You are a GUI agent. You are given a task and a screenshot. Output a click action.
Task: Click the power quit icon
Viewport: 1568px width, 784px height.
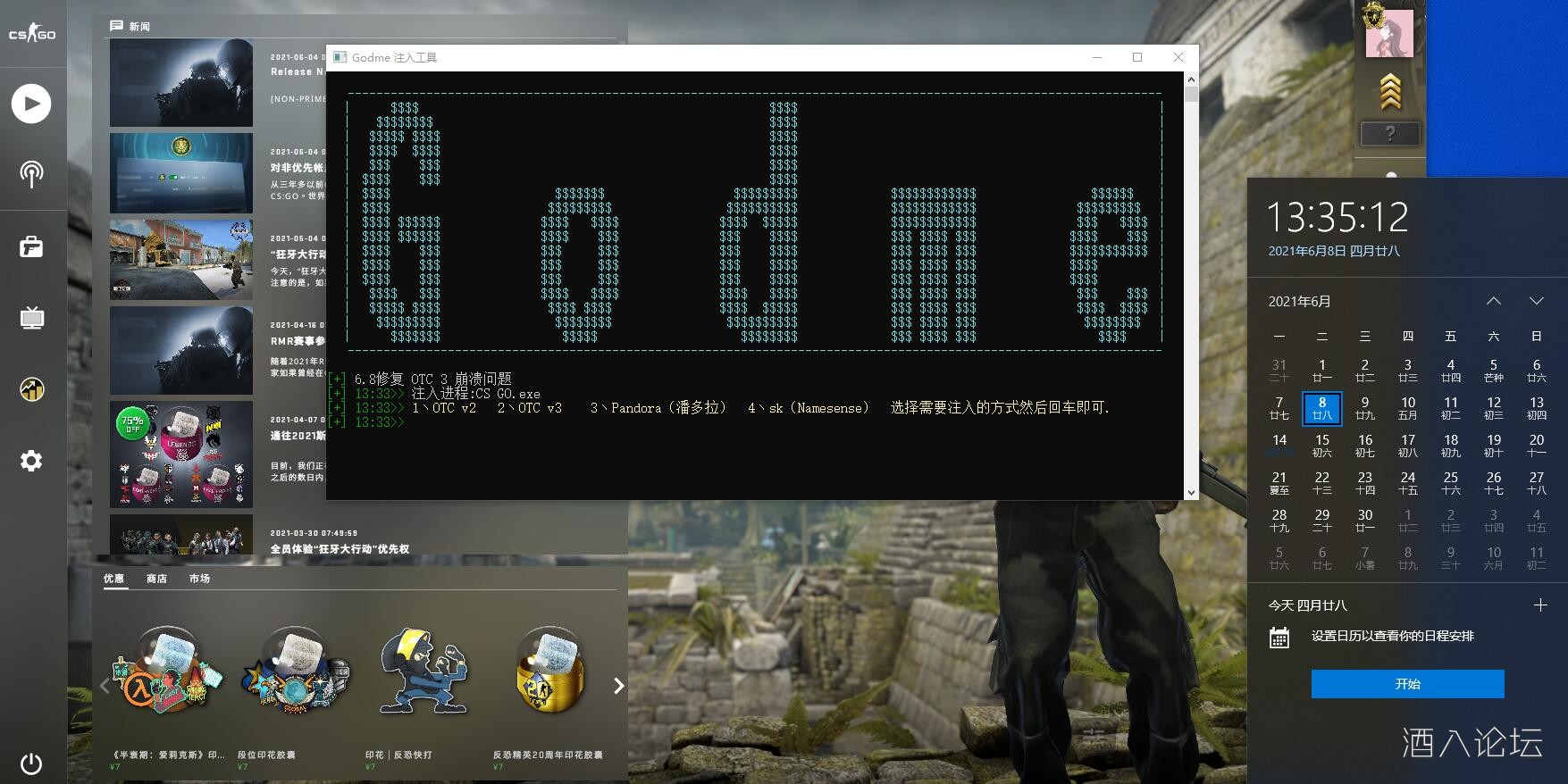click(31, 763)
